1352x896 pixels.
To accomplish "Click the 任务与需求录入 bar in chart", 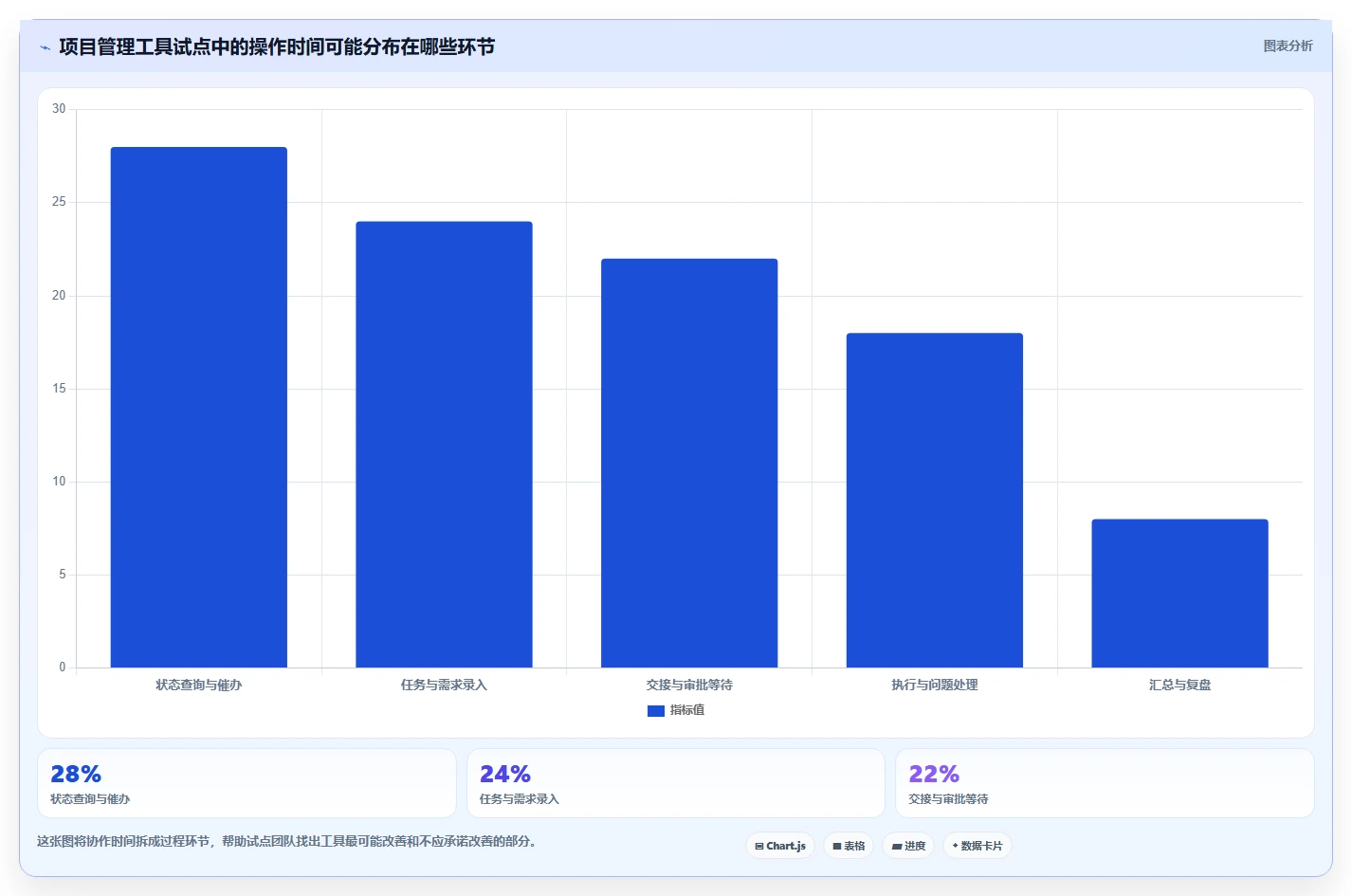I will [444, 445].
